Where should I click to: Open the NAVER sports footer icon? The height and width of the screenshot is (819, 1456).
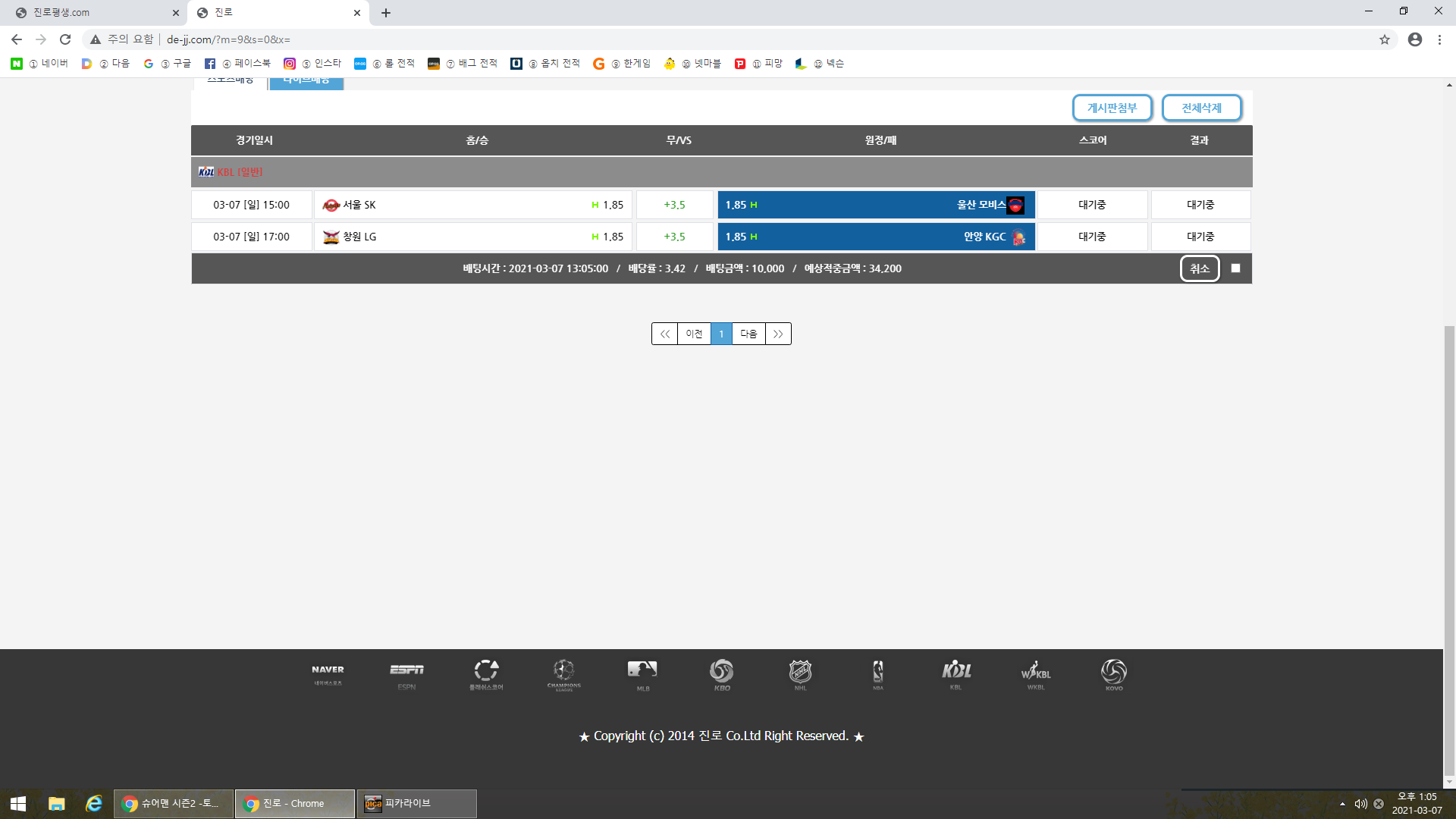328,674
